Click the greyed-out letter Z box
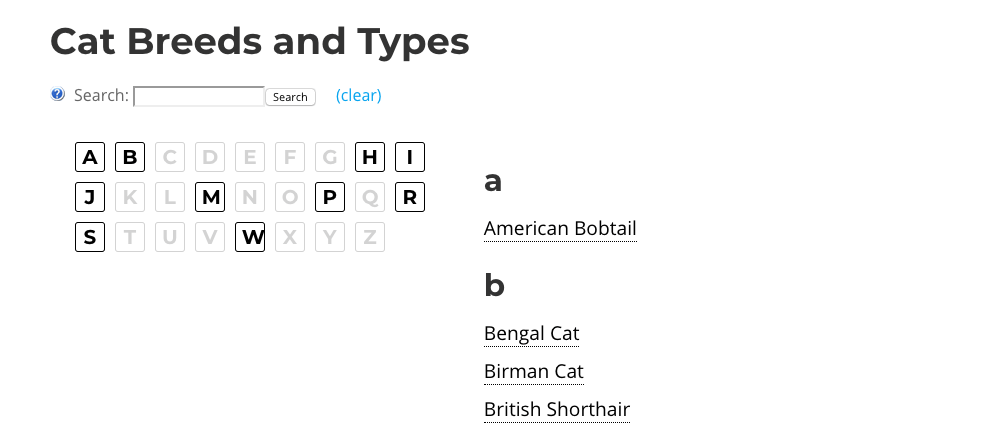987x438 pixels. 370,237
